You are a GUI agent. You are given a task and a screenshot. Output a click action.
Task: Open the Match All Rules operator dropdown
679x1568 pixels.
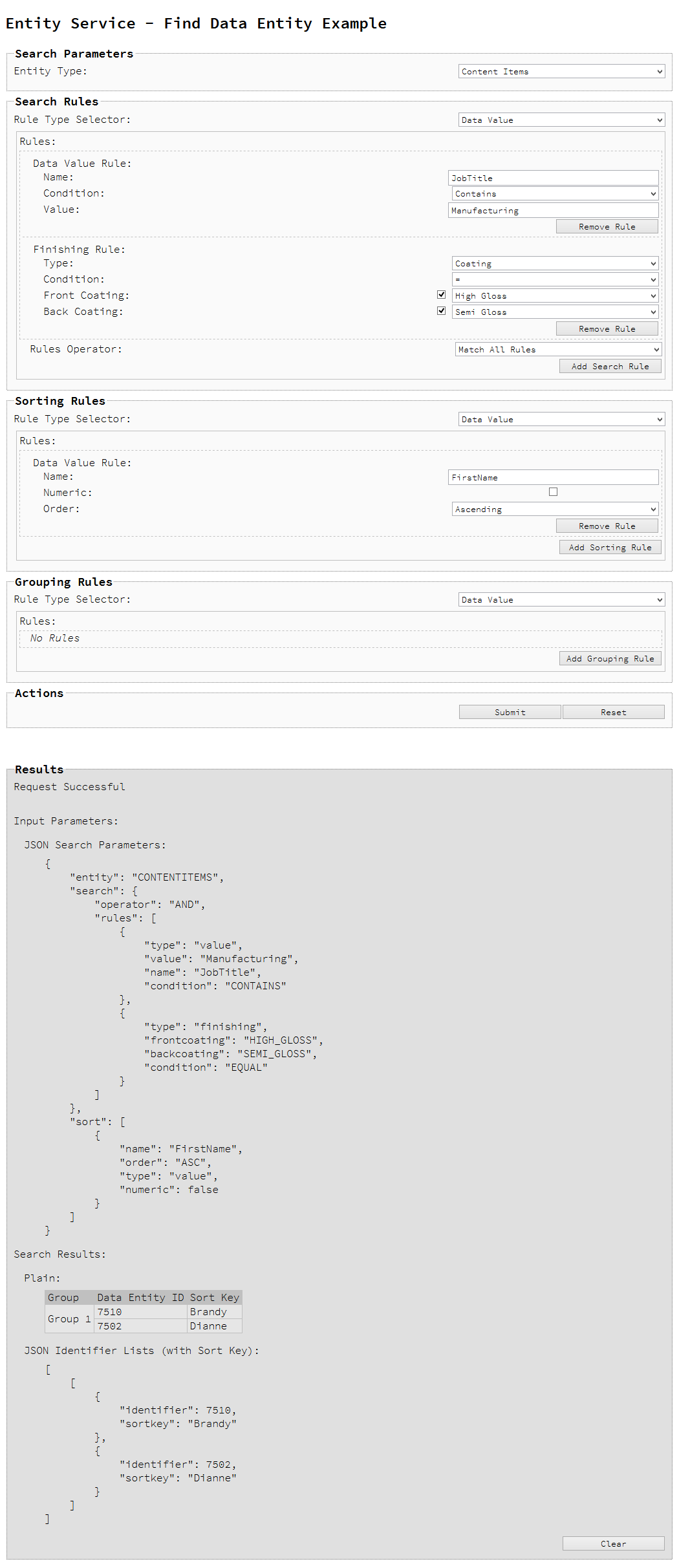(558, 350)
